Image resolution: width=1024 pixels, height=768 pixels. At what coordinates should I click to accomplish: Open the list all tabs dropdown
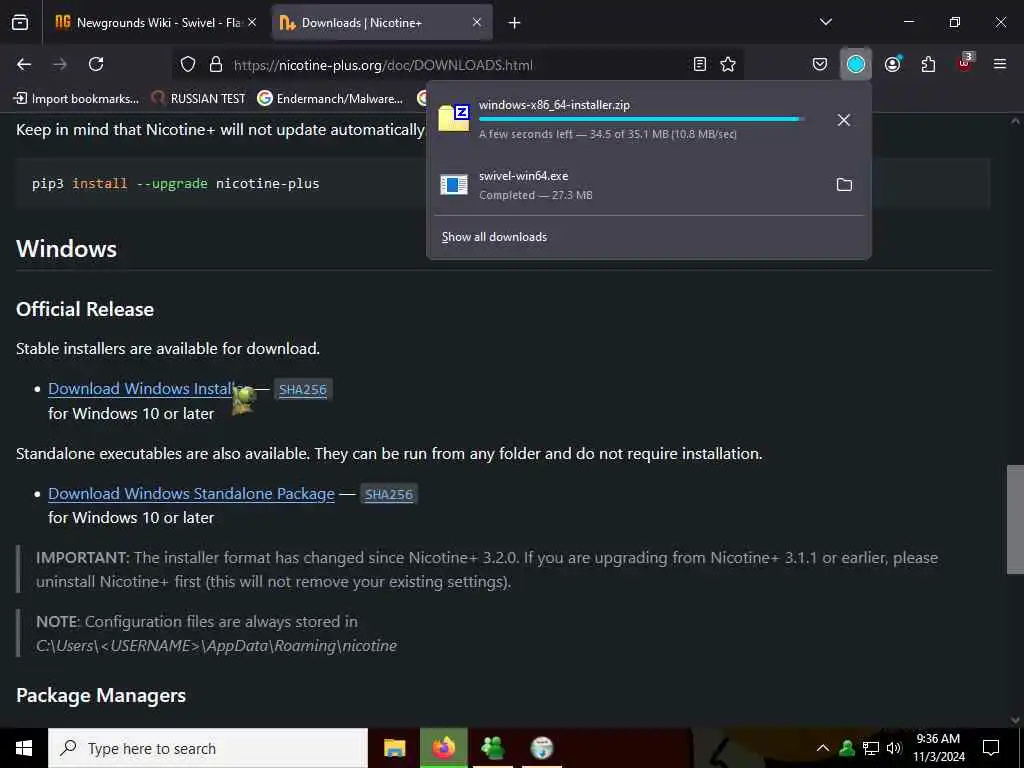(x=826, y=22)
